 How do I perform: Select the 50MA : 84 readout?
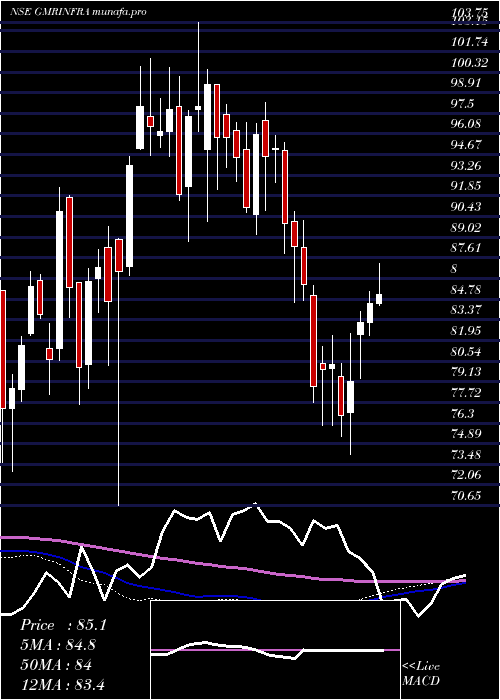point(56,665)
